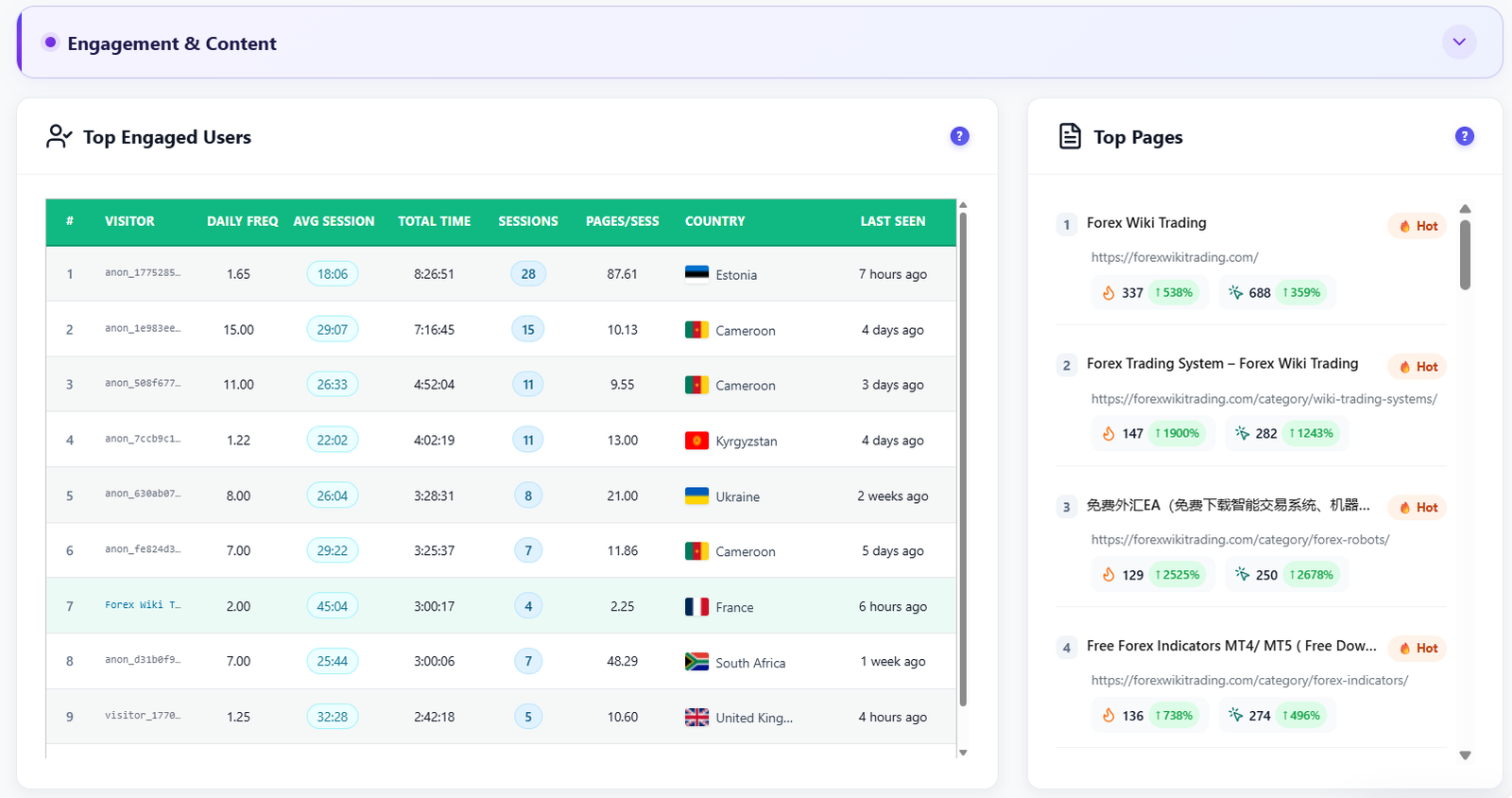Open help for Top Pages

(x=1464, y=136)
